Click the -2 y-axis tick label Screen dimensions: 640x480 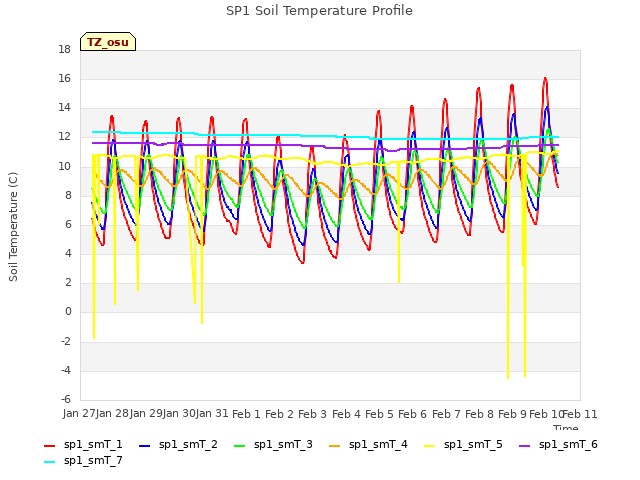point(66,341)
